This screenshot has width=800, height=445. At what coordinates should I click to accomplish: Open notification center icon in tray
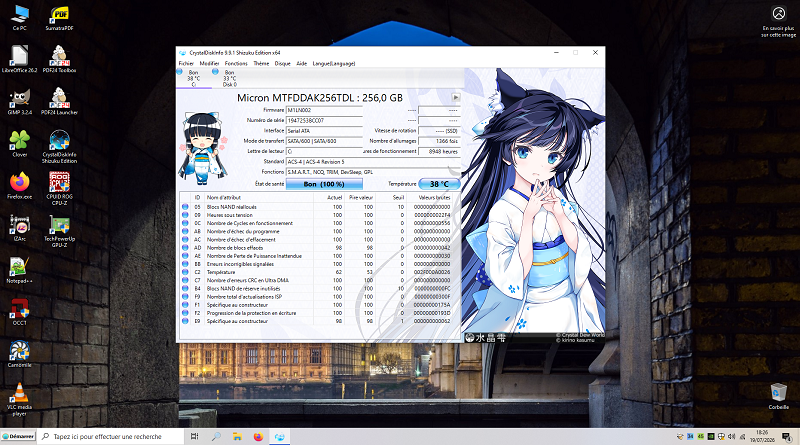click(787, 436)
